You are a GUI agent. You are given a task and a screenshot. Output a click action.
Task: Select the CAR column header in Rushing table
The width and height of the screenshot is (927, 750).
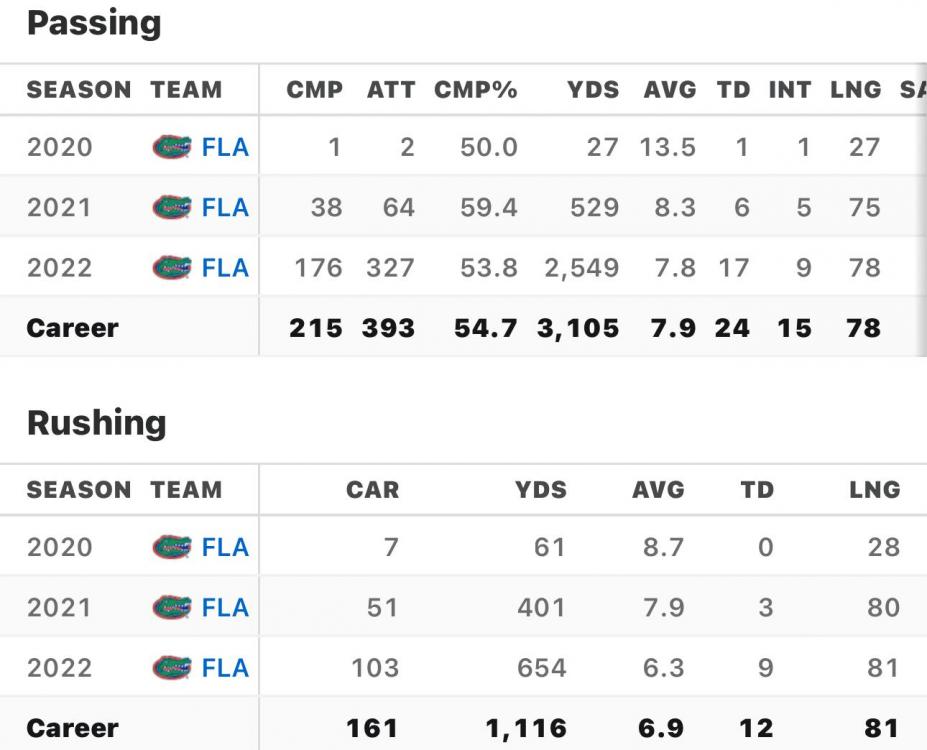point(372,490)
